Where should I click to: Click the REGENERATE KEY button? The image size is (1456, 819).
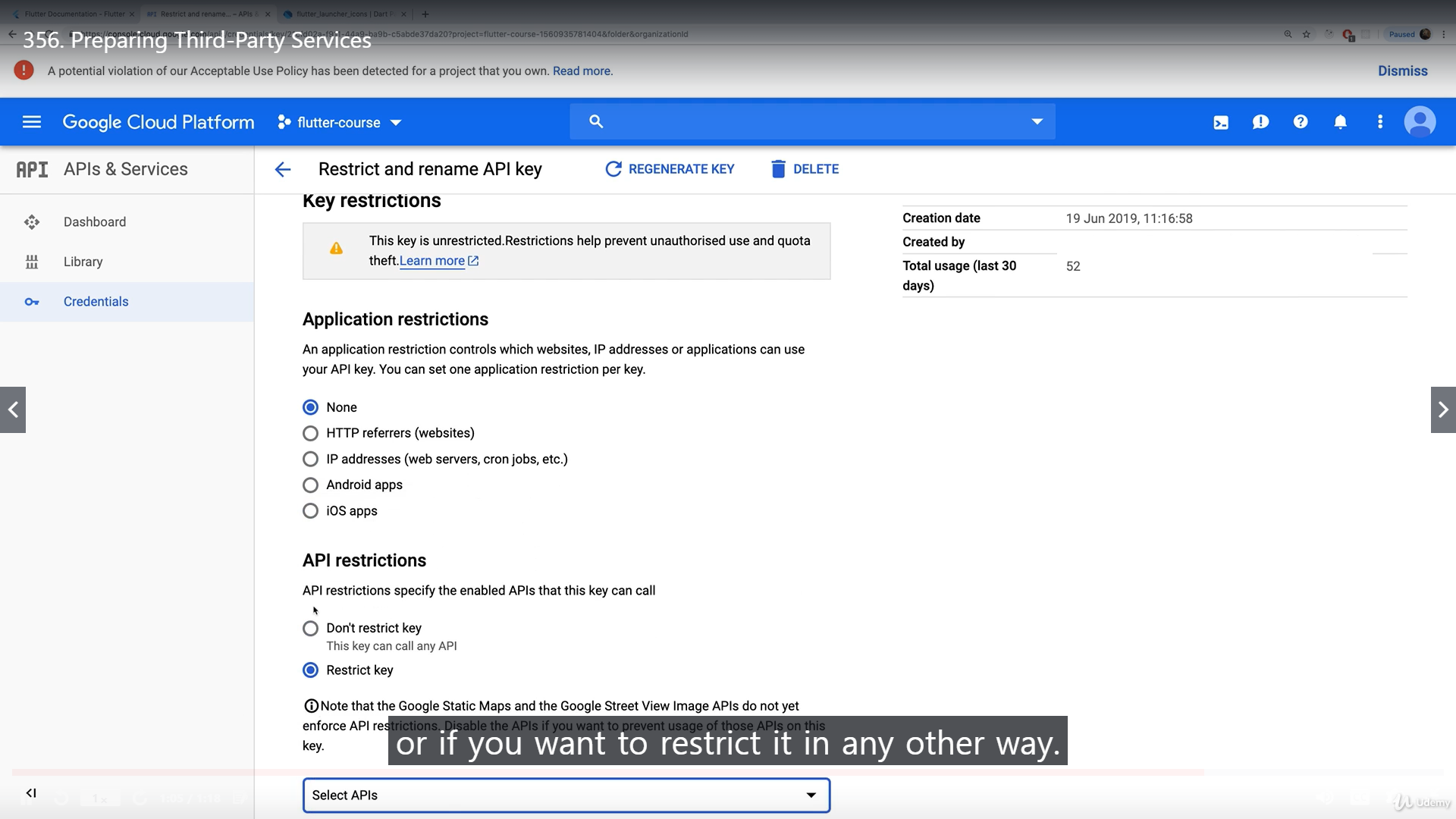670,169
